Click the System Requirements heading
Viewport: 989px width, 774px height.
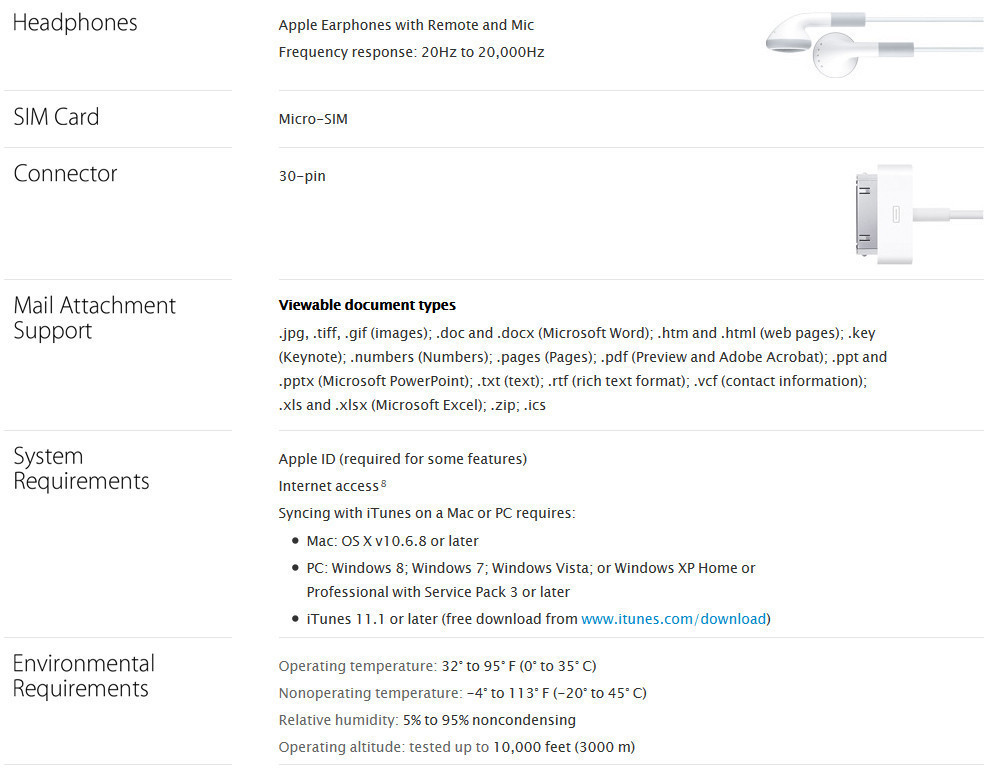tap(81, 469)
